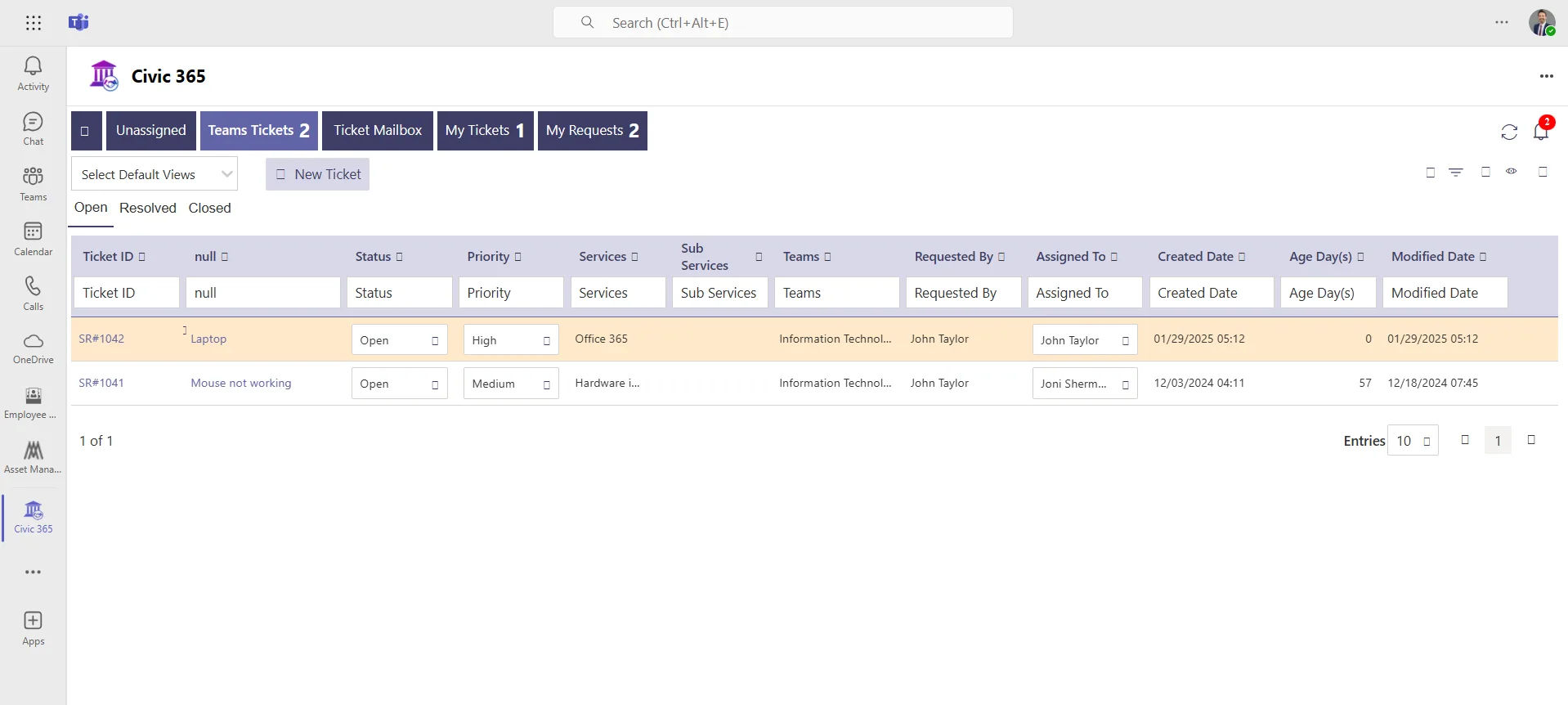The width and height of the screenshot is (1568, 705).
Task: Open Assigned To dropdown showing John Taylor
Action: point(1085,340)
